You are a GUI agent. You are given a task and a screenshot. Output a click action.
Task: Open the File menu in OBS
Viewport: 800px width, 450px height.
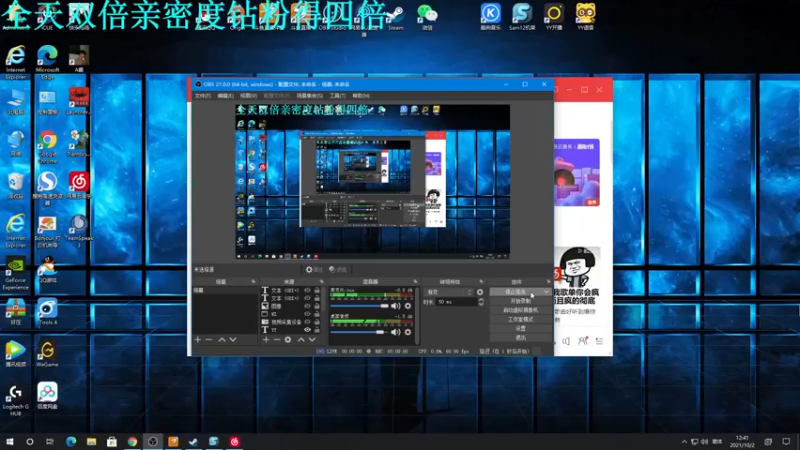click(x=203, y=96)
